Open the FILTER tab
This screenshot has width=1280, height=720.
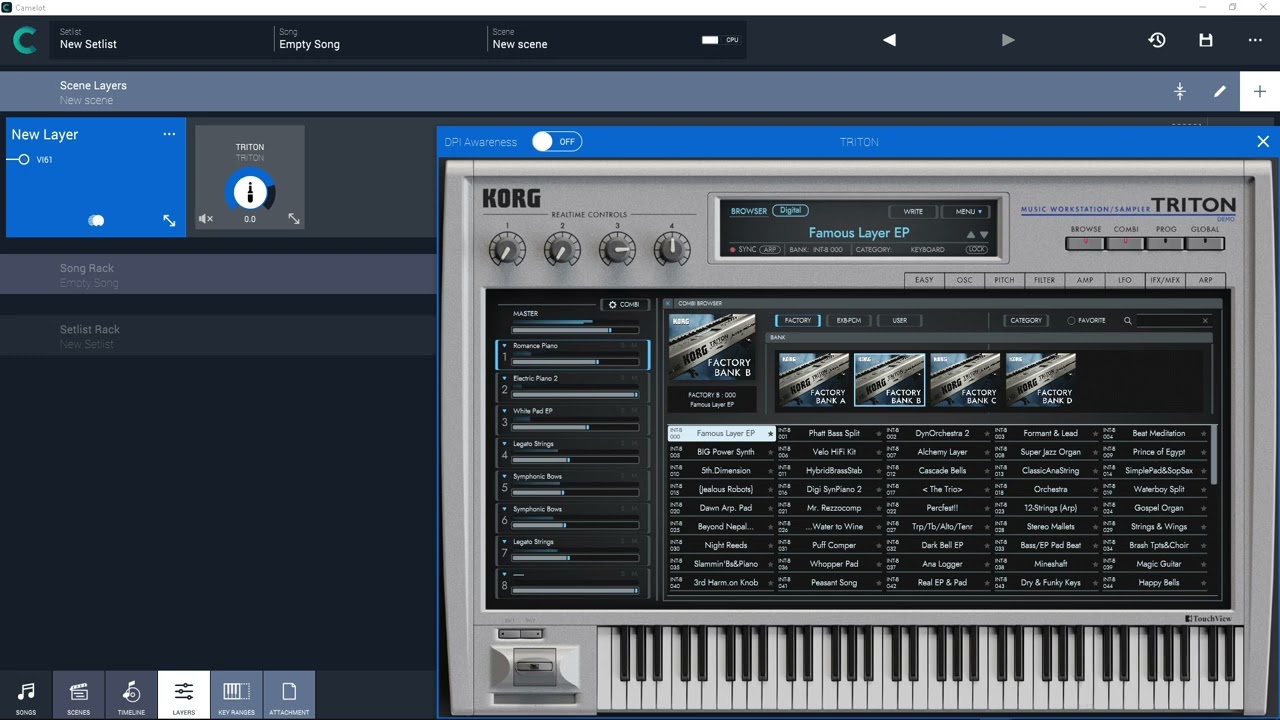pos(1044,280)
